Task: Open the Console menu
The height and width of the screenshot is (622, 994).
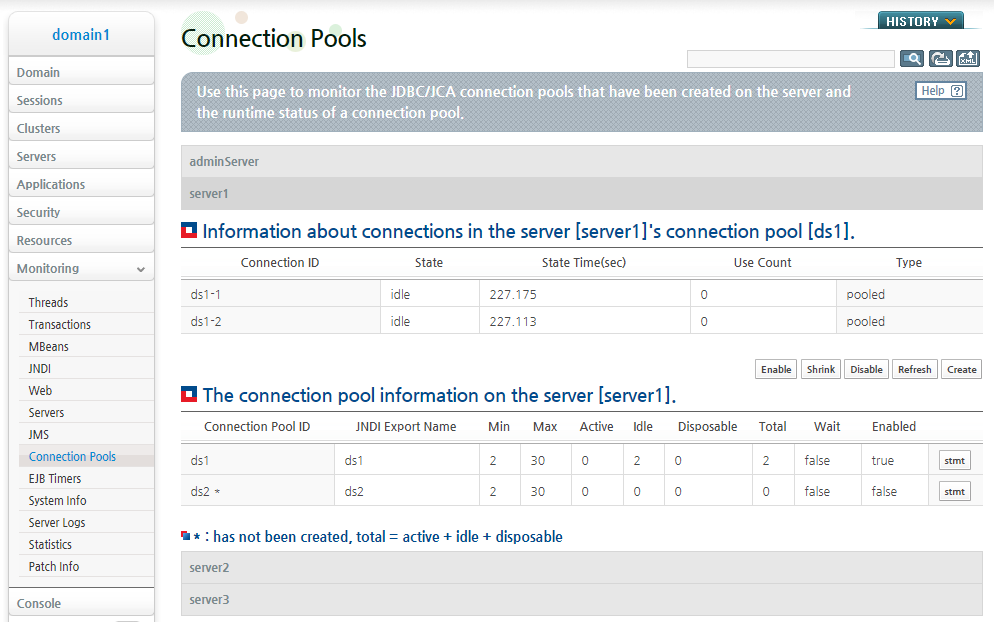Action: pyautogui.click(x=82, y=603)
